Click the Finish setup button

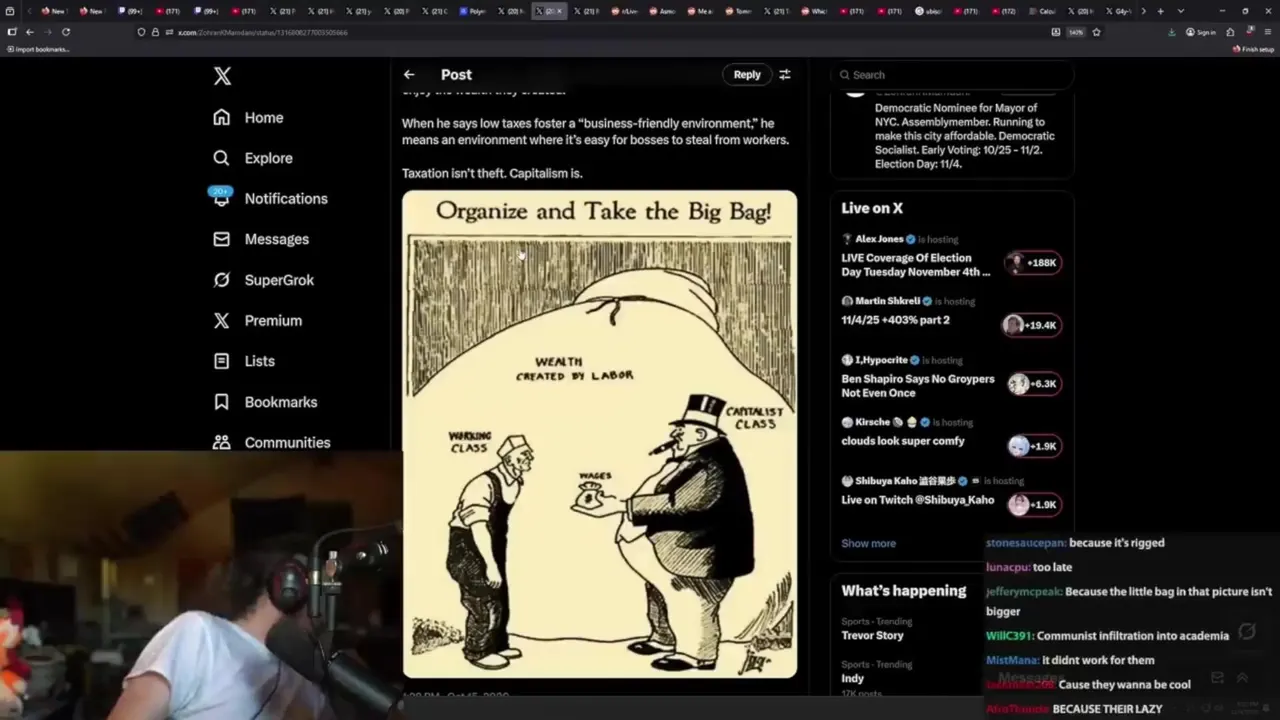[x=1254, y=49]
